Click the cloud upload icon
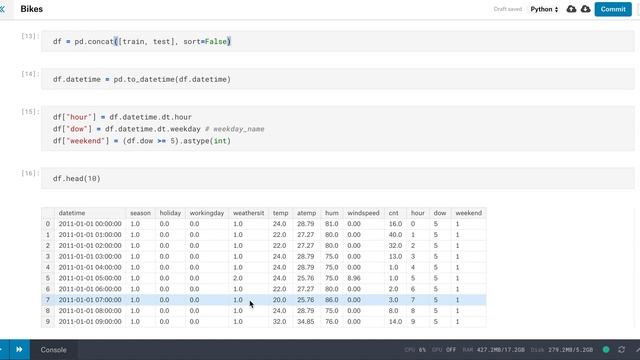The width and height of the screenshot is (640, 360). [571, 9]
